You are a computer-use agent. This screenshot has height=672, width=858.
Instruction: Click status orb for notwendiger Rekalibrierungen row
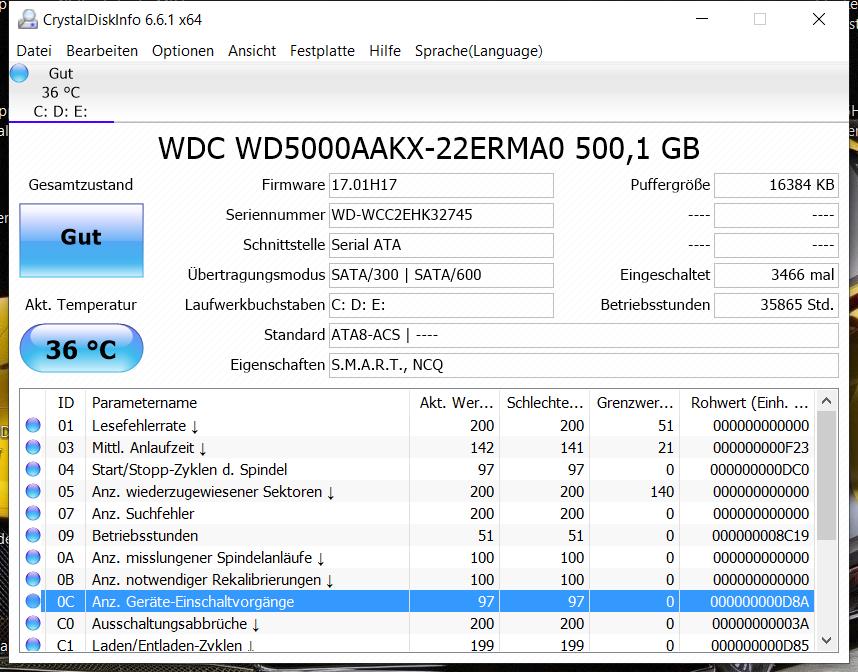click(x=33, y=579)
